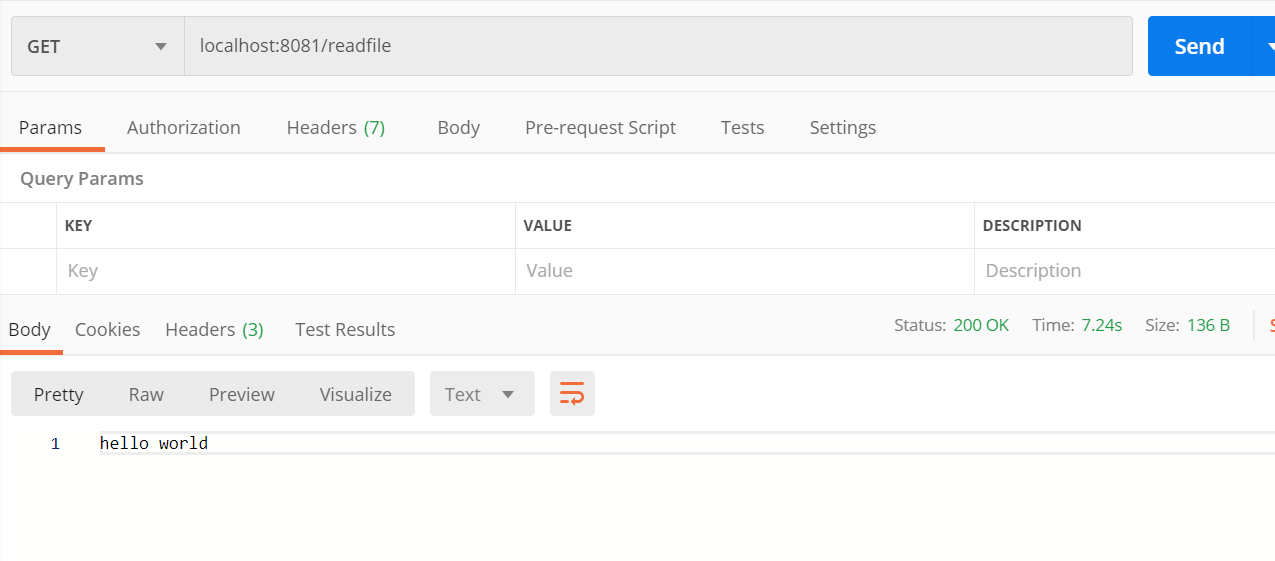1275x561 pixels.
Task: Click the query param Key field
Action: click(x=285, y=271)
